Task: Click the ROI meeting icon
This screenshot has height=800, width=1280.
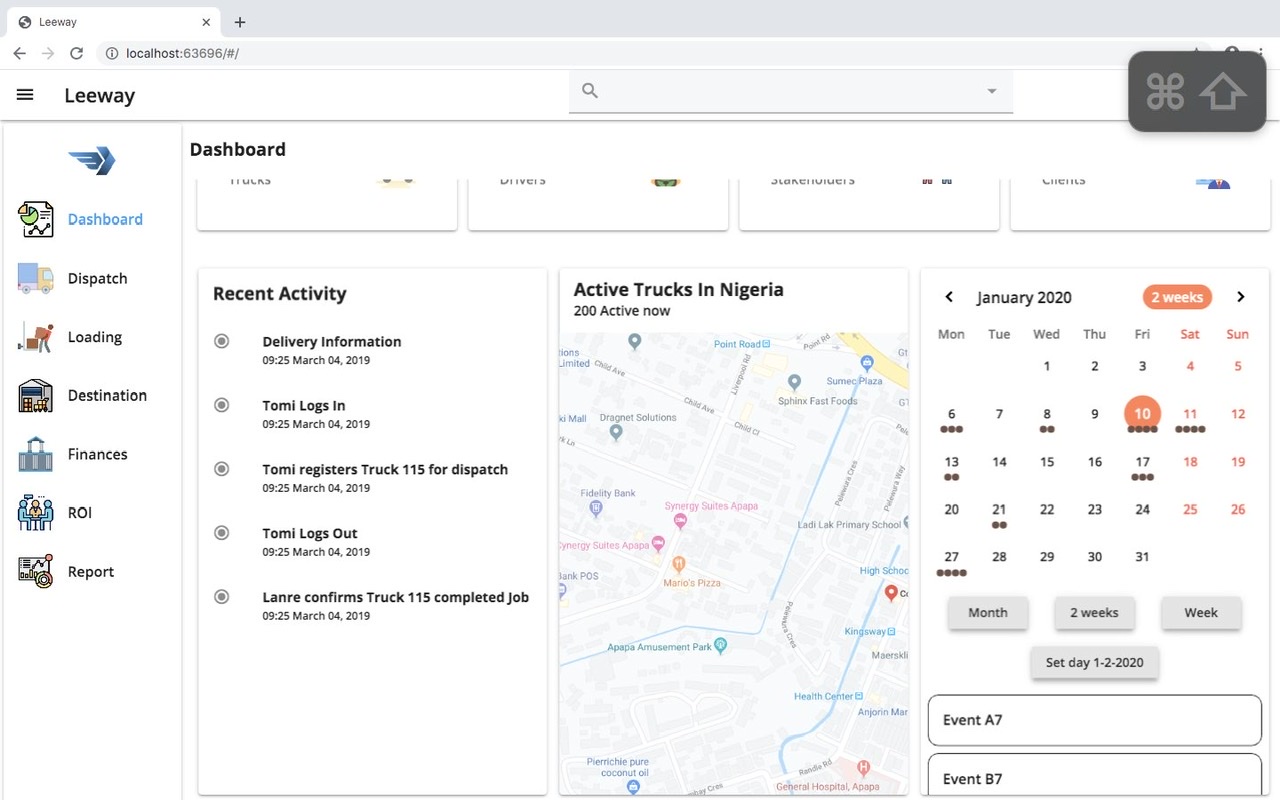Action: 36,512
